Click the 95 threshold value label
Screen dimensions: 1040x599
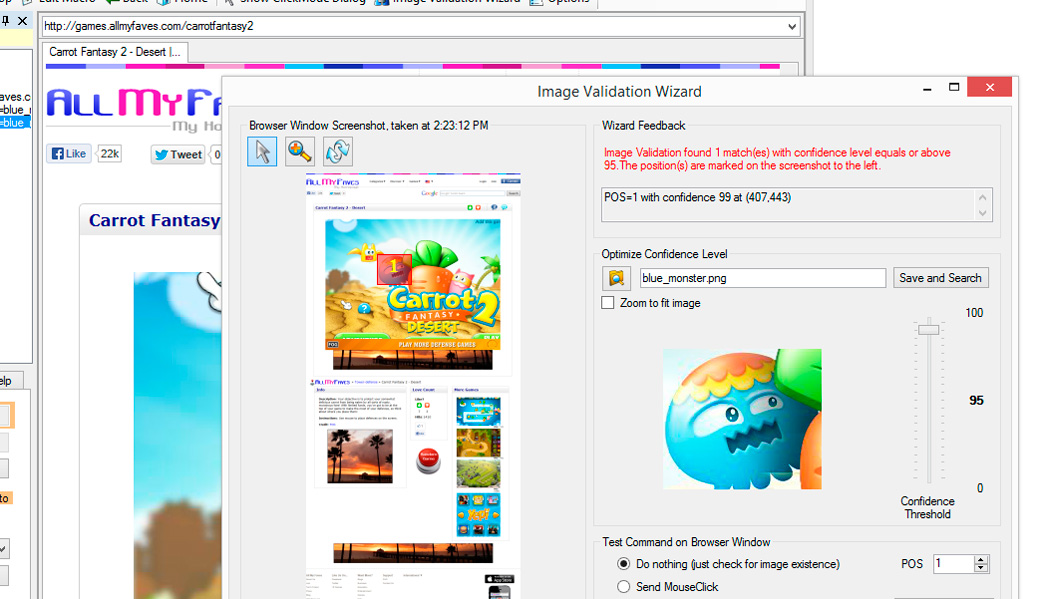976,401
